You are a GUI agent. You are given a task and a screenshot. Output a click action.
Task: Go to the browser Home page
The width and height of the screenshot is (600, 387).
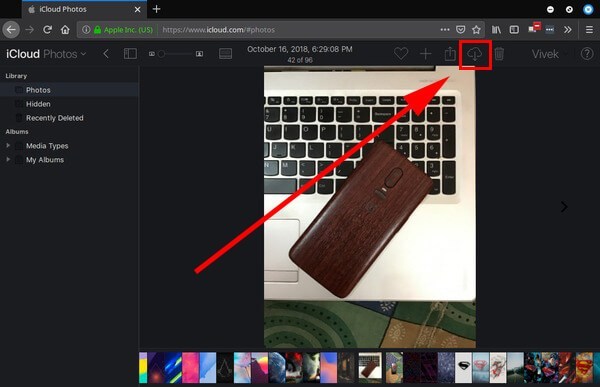pos(65,29)
